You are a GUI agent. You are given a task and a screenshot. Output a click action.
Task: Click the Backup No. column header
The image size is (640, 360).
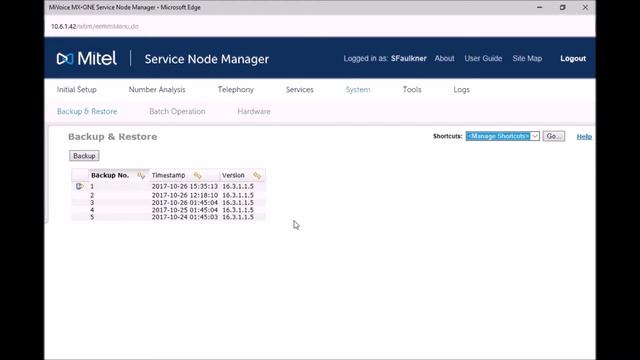[x=110, y=175]
